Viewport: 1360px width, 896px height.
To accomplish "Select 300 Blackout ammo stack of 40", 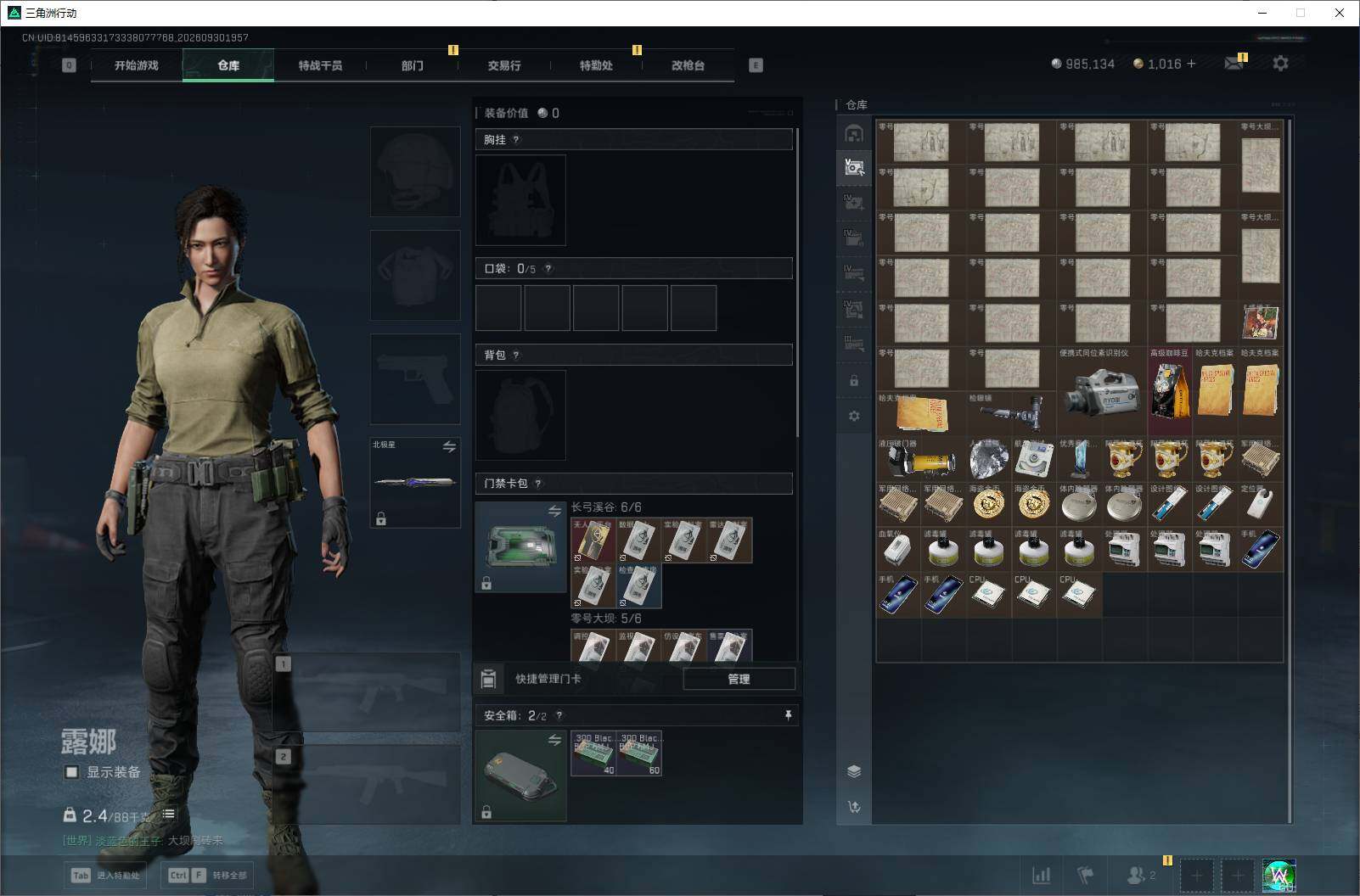I will click(x=593, y=753).
